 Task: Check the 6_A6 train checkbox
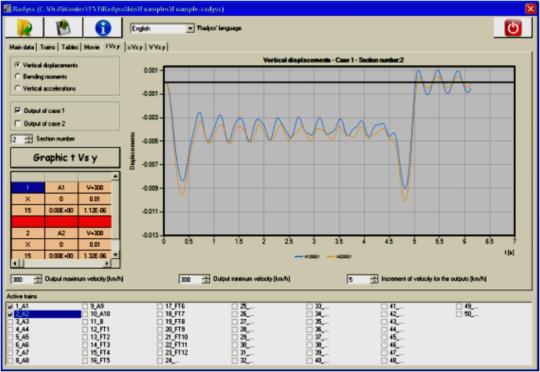coord(10,345)
